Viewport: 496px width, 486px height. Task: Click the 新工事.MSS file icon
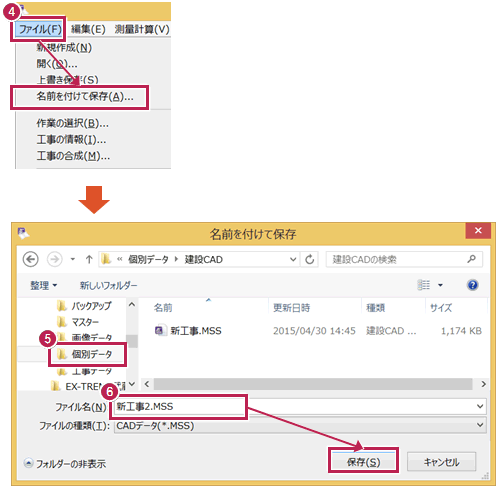click(160, 330)
